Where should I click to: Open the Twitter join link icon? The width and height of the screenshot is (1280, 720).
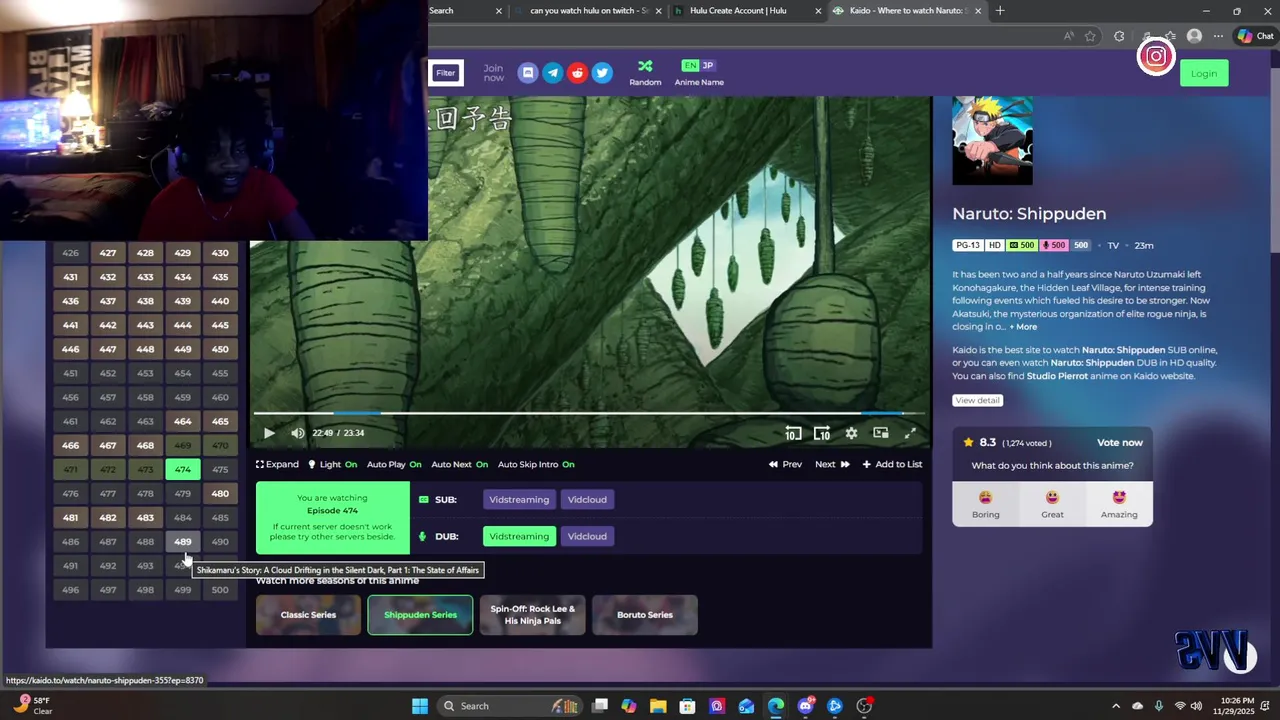click(x=602, y=73)
